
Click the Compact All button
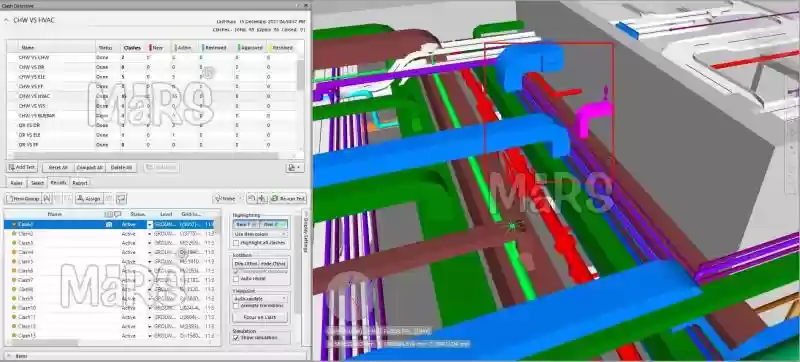[89, 167]
